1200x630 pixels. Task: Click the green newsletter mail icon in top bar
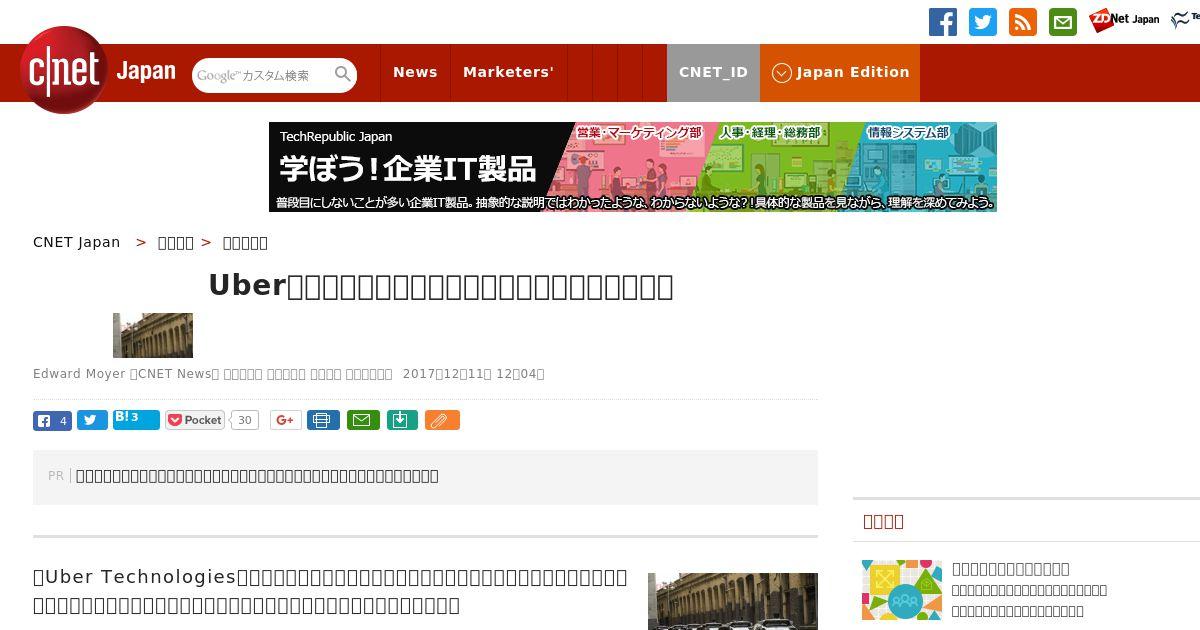pos(1063,22)
